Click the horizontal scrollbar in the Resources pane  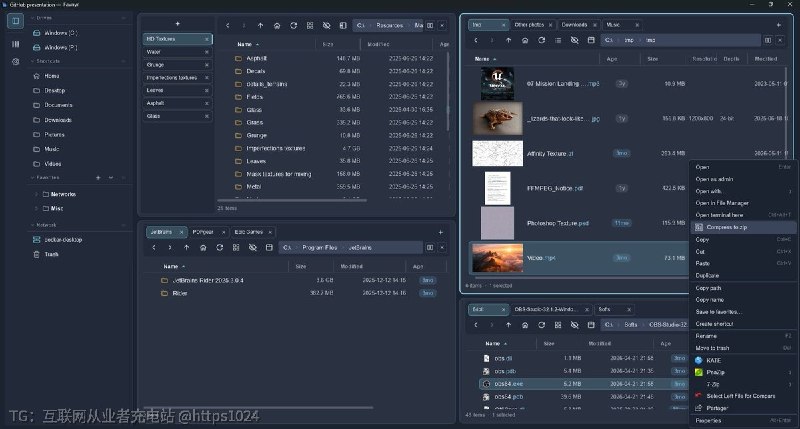(292, 200)
